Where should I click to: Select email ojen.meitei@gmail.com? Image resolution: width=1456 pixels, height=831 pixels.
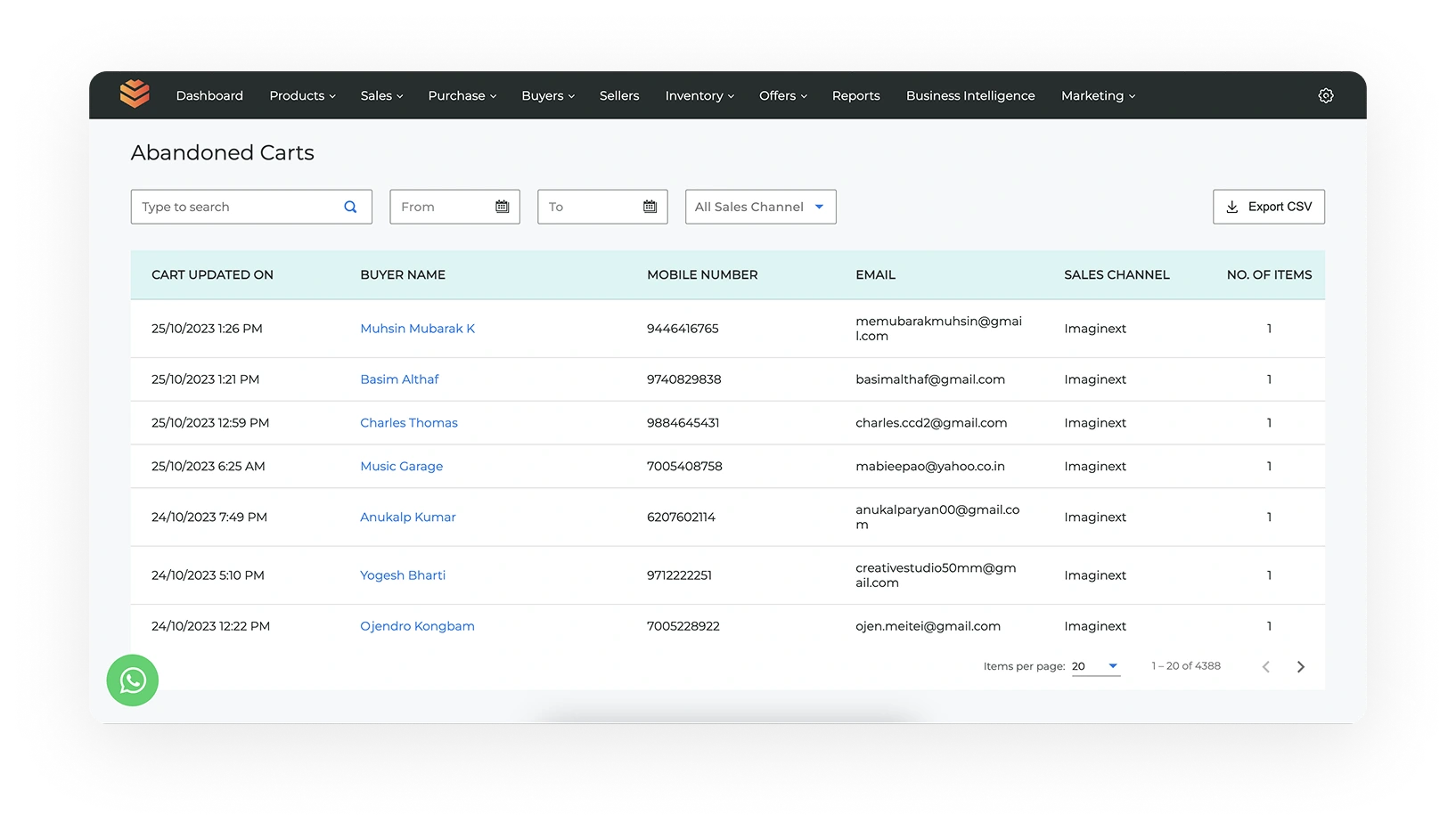tap(928, 626)
